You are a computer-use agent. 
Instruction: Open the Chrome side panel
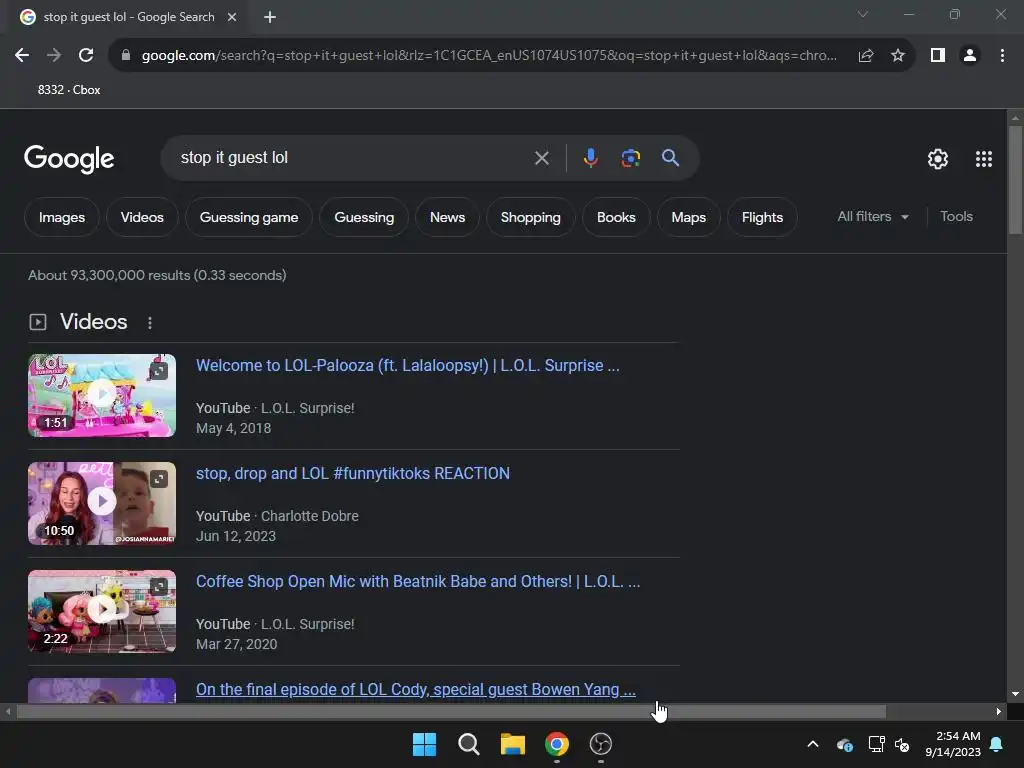click(938, 56)
